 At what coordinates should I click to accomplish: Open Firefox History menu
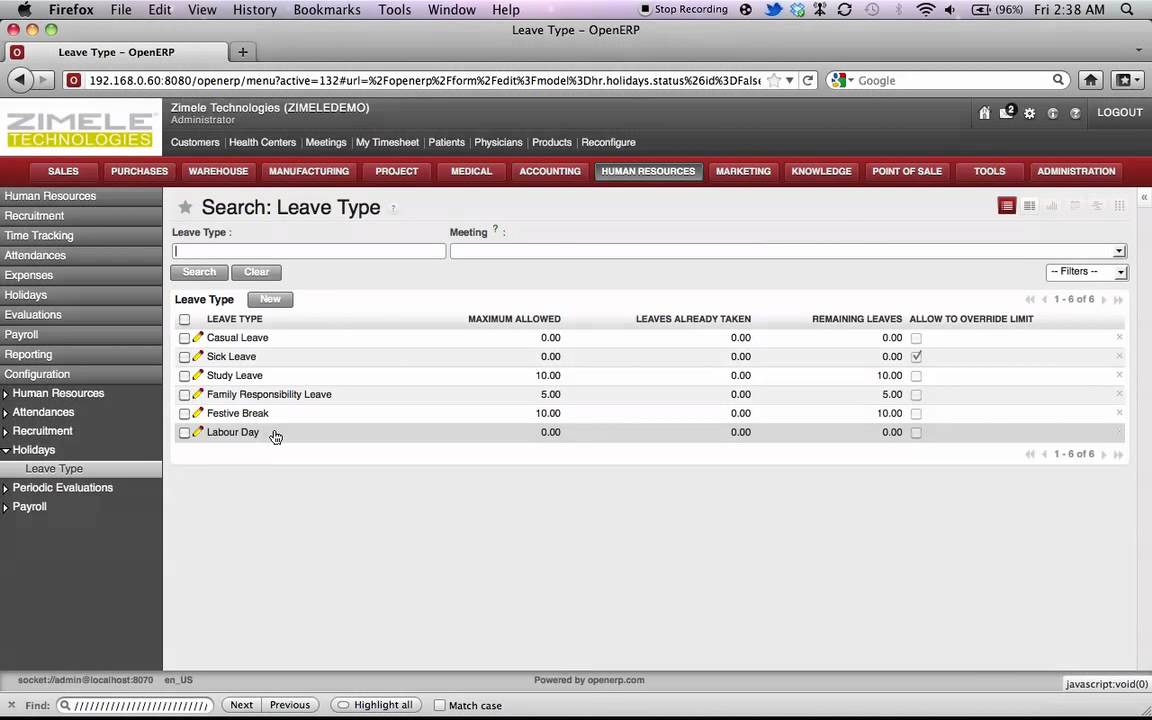point(254,10)
